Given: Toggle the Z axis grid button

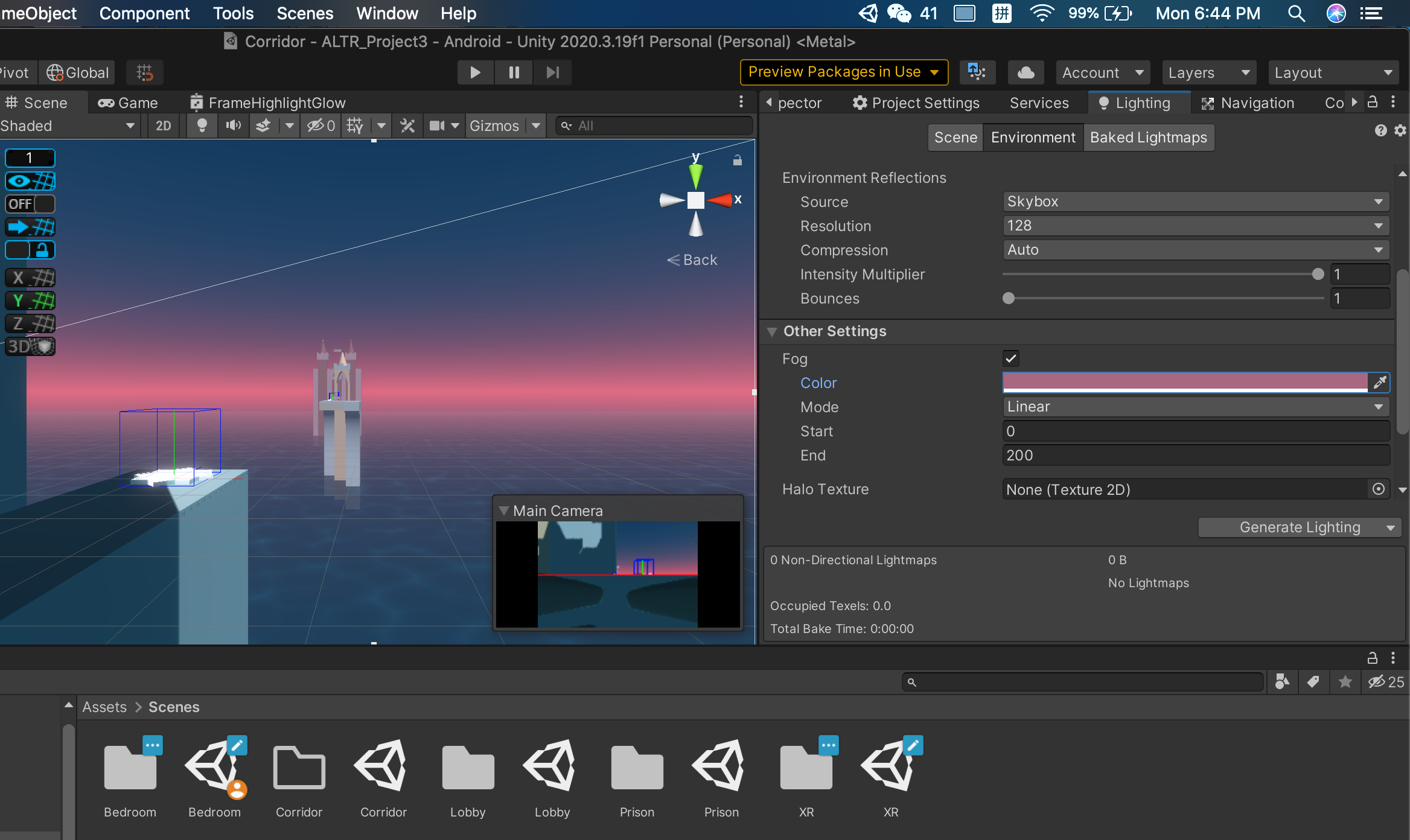Looking at the screenshot, I should pos(30,323).
